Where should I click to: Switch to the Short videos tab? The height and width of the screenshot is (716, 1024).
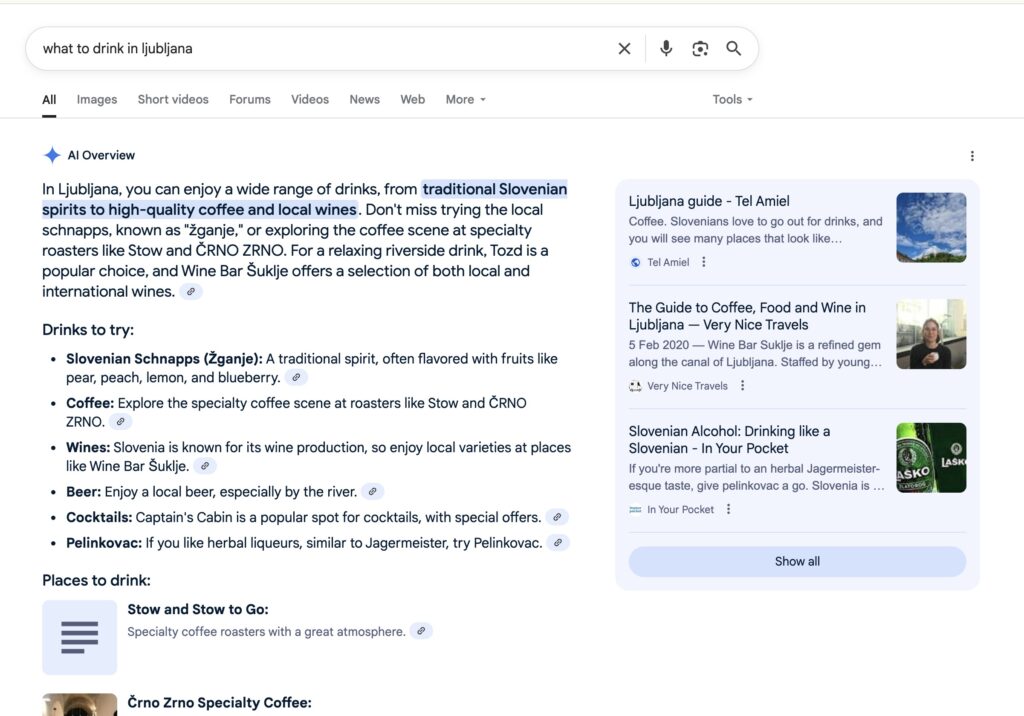pyautogui.click(x=173, y=100)
